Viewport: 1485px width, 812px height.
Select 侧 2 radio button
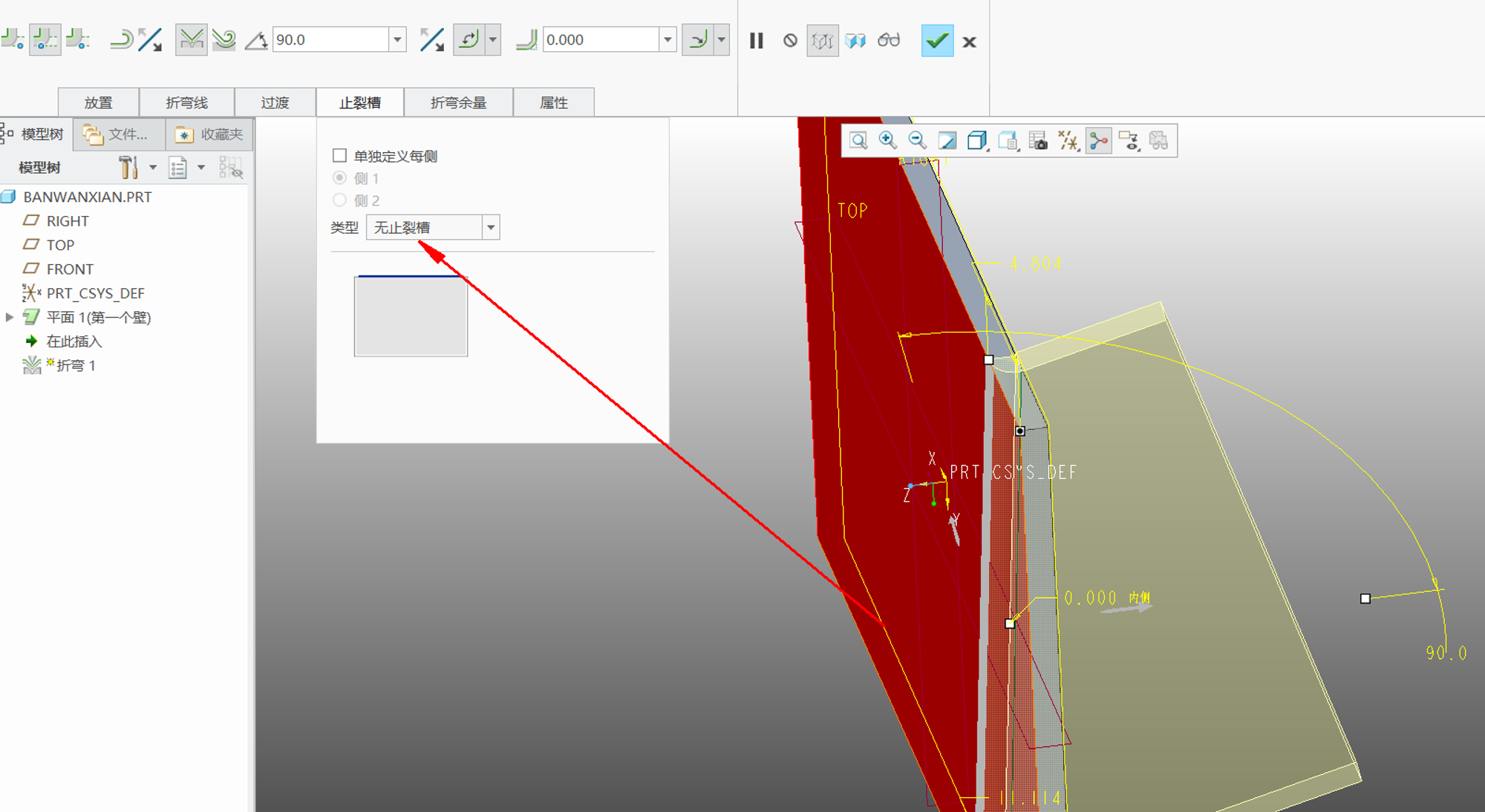click(x=339, y=200)
